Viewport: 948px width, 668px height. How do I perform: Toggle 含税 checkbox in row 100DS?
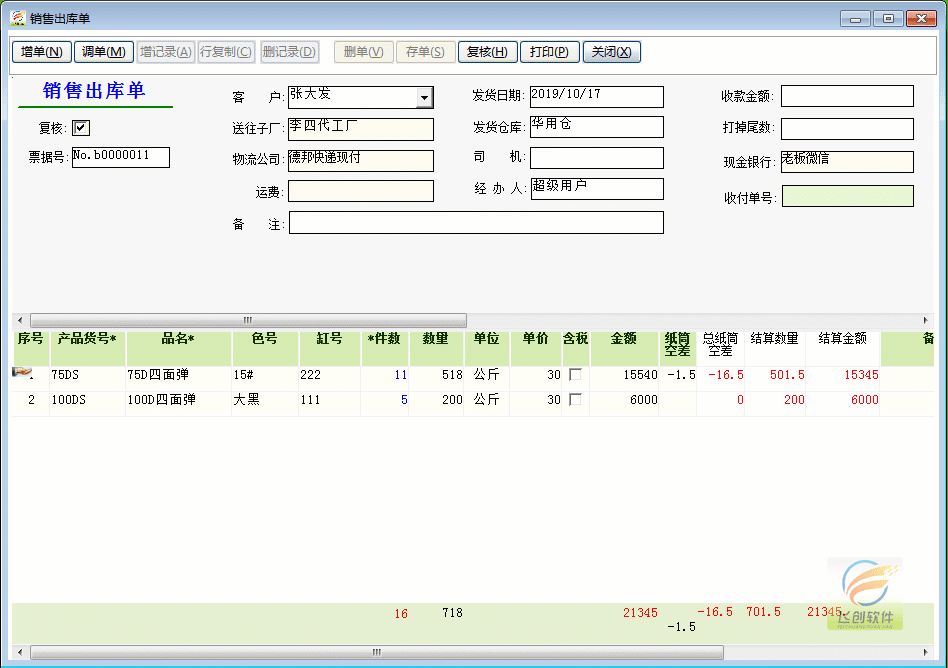(576, 400)
